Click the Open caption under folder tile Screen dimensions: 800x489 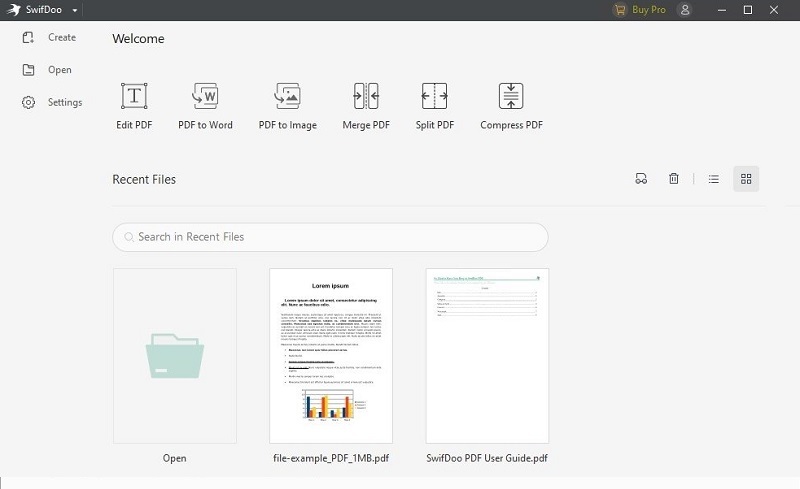coord(174,458)
